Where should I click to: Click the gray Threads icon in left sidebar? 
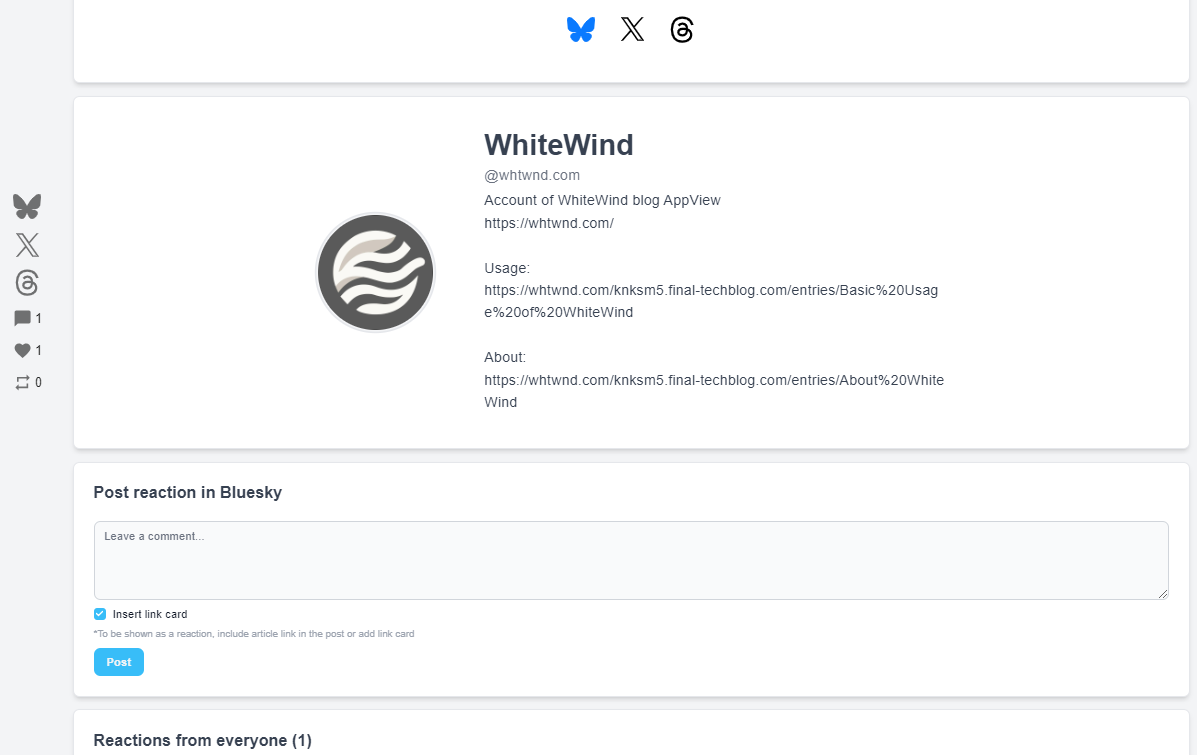(27, 282)
